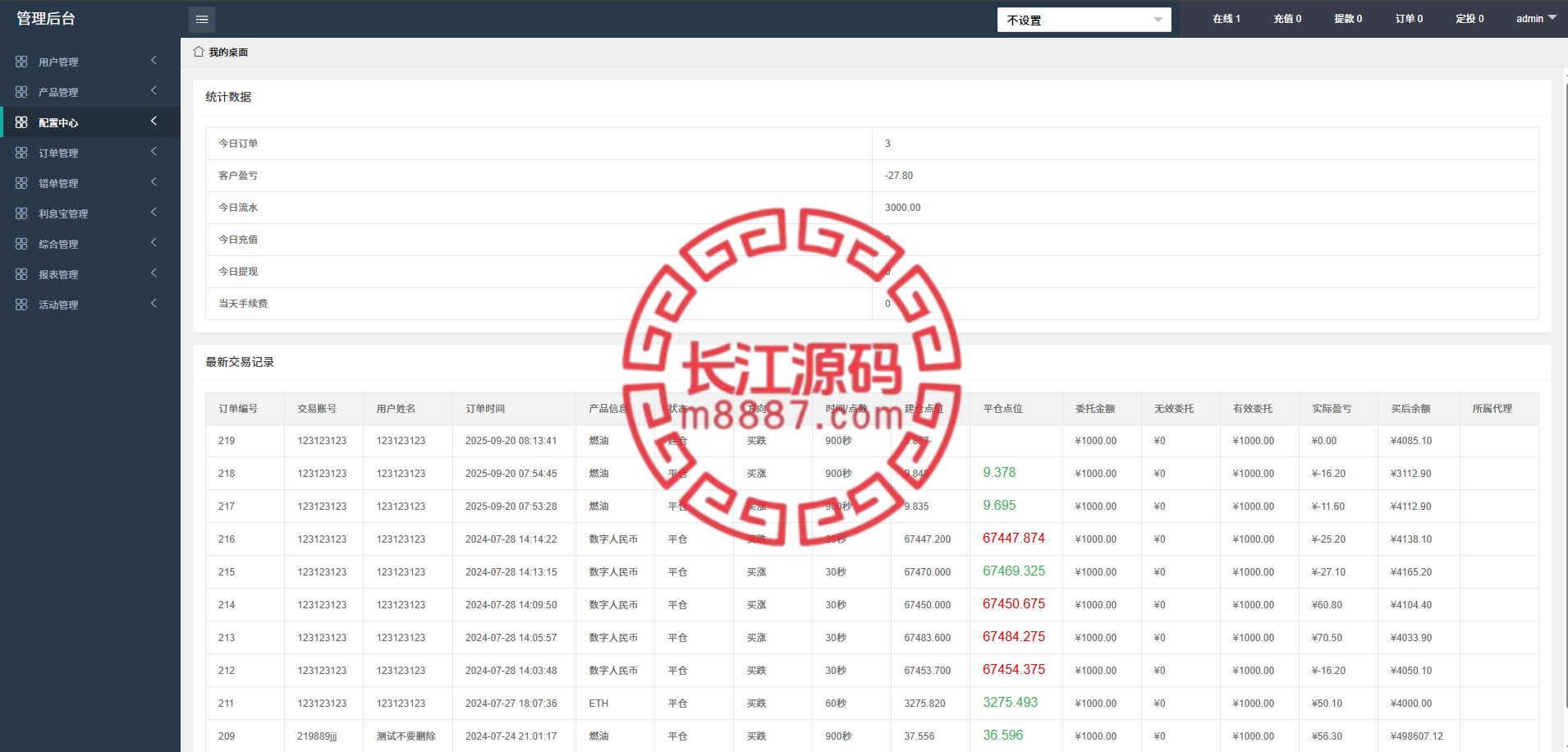Open 用户管理 sidebar menu
Image resolution: width=1568 pixels, height=752 pixels.
point(90,62)
